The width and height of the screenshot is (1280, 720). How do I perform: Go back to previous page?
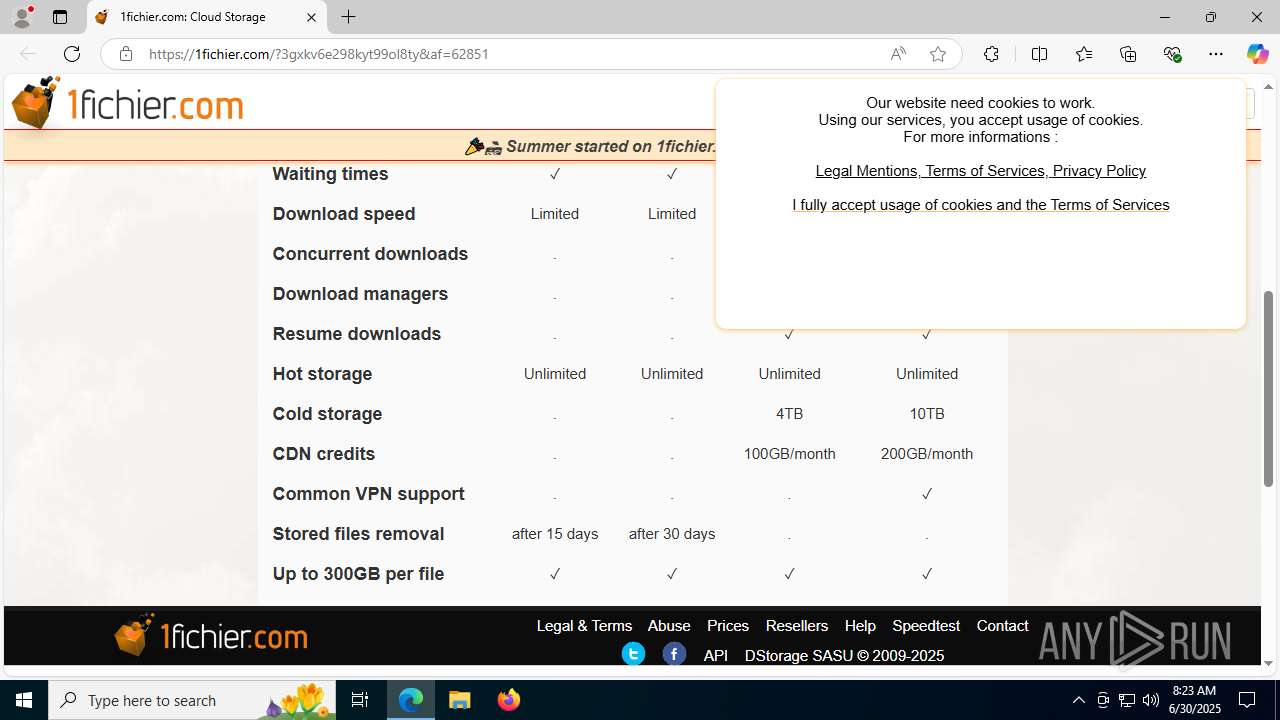click(28, 54)
